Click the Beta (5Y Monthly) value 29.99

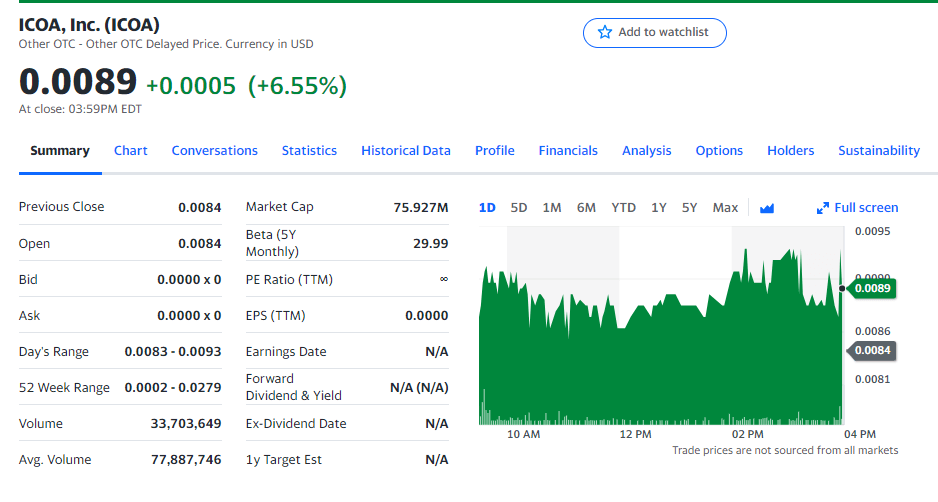[x=431, y=244]
